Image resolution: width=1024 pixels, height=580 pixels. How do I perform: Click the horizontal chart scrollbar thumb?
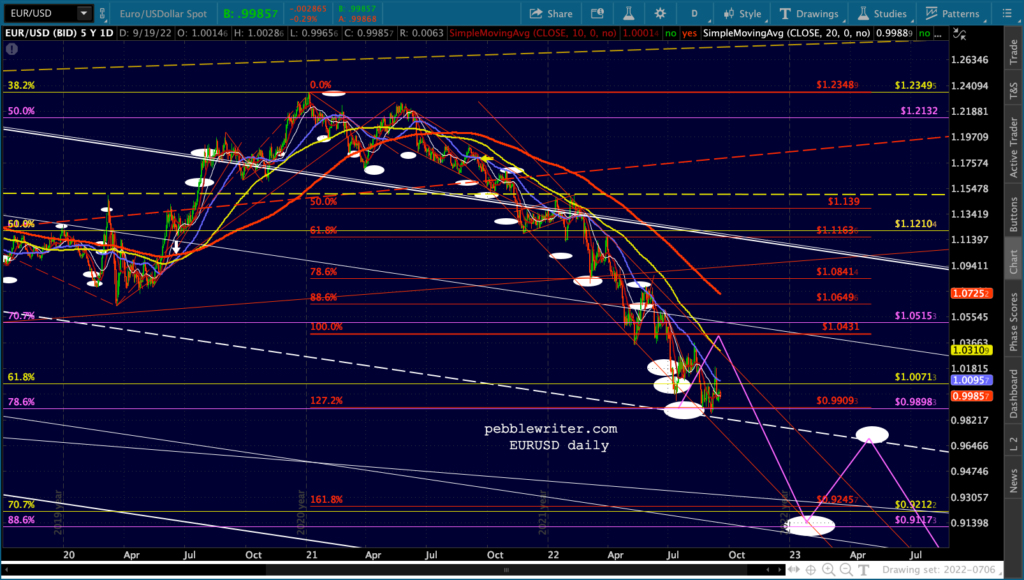(505, 570)
